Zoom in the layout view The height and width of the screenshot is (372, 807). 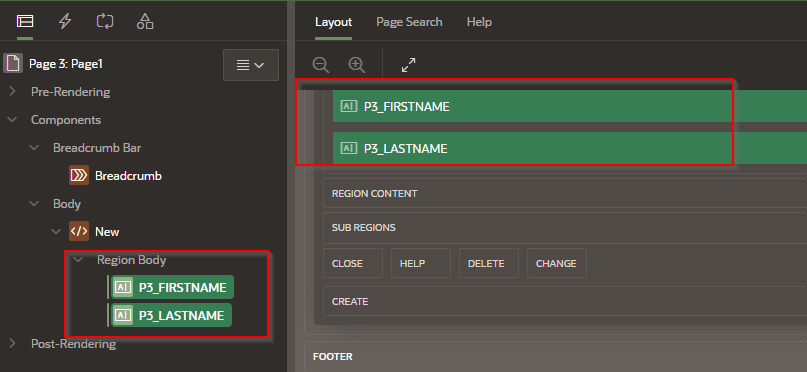click(x=357, y=65)
